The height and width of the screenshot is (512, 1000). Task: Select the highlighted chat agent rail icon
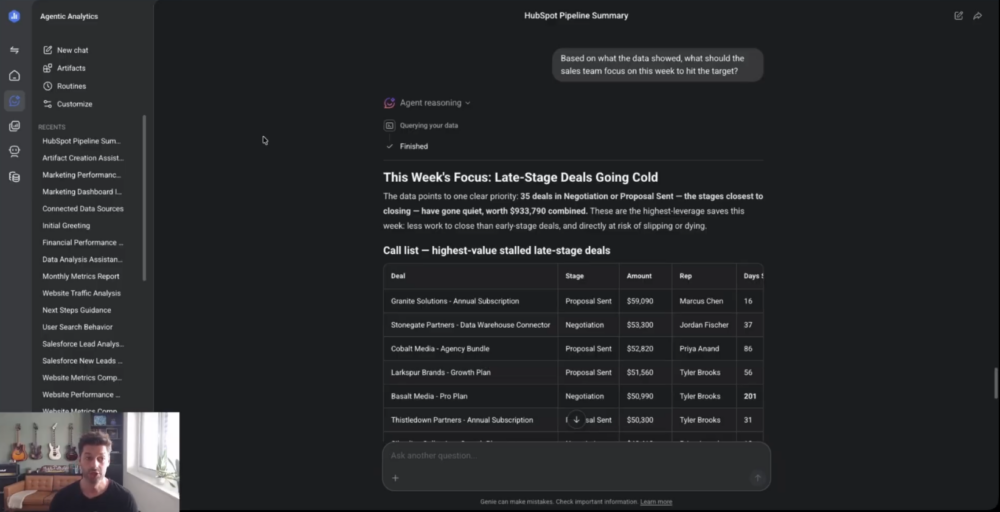pos(14,100)
